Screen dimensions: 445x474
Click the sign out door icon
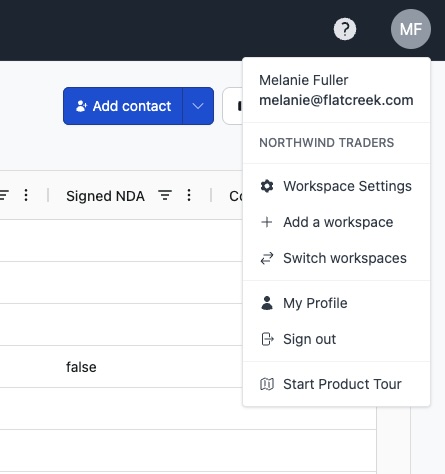click(267, 339)
